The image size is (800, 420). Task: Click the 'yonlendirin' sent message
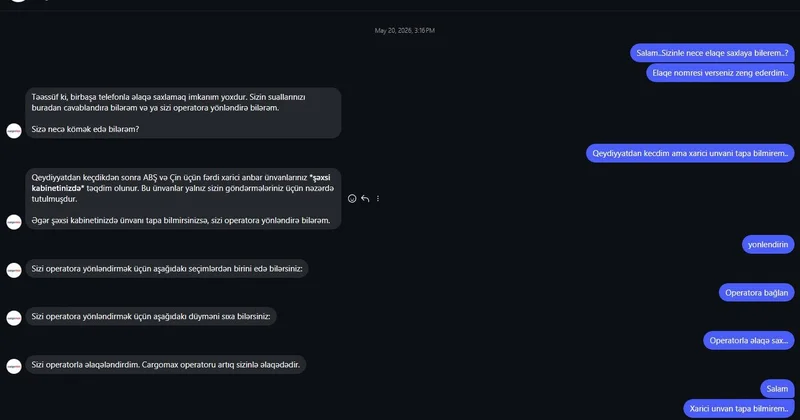point(768,244)
